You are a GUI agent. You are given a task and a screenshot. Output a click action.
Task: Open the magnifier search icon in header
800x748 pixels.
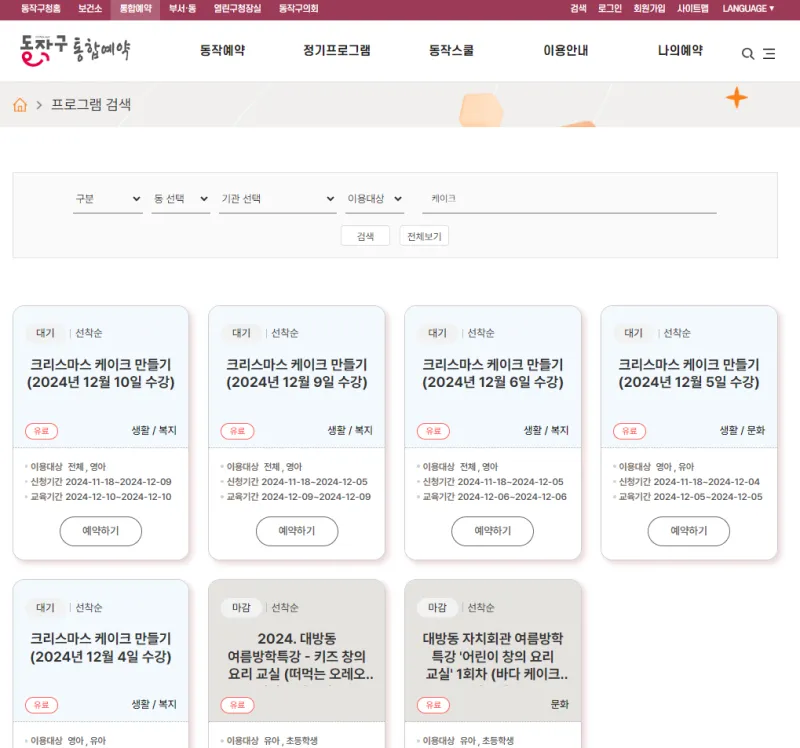(x=747, y=54)
